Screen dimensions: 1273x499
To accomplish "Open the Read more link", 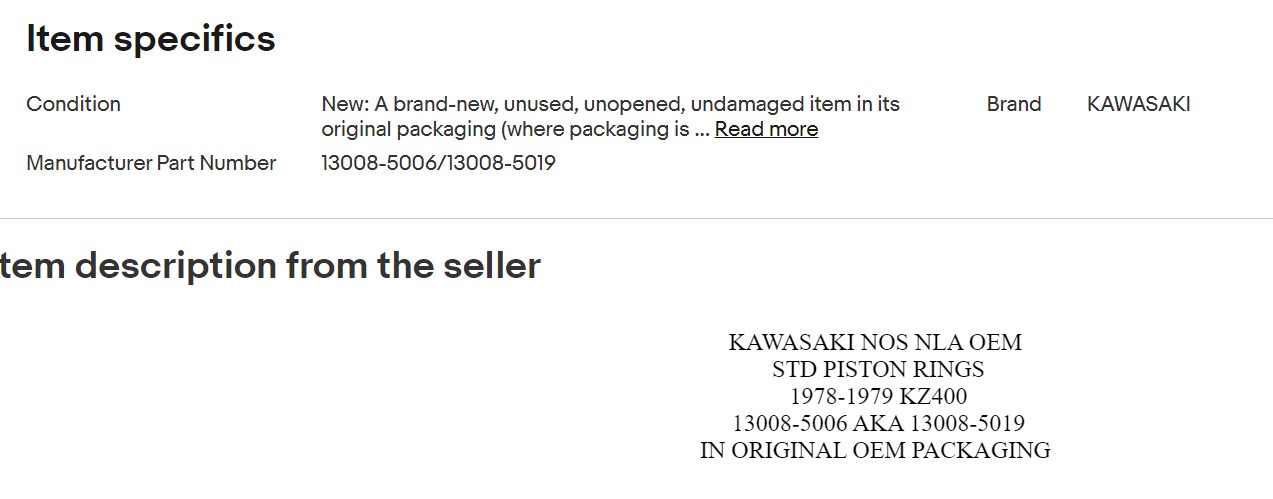I will point(766,129).
